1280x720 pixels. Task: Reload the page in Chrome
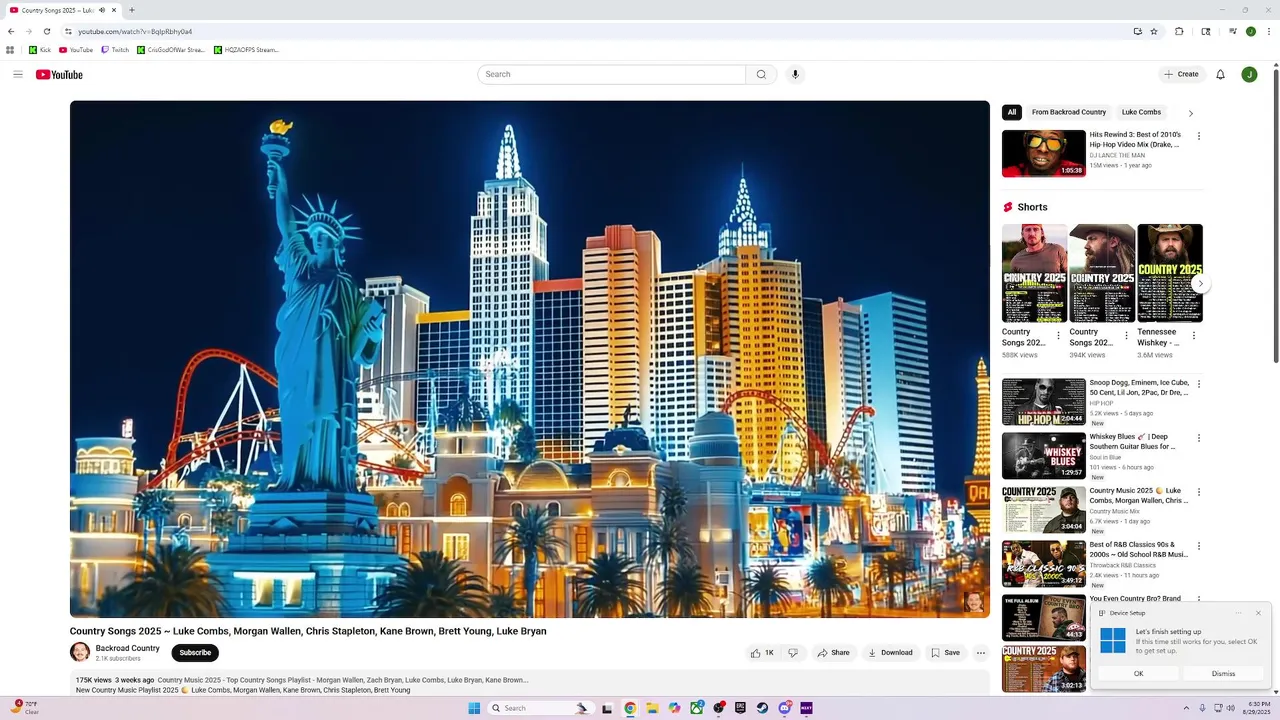pos(46,31)
